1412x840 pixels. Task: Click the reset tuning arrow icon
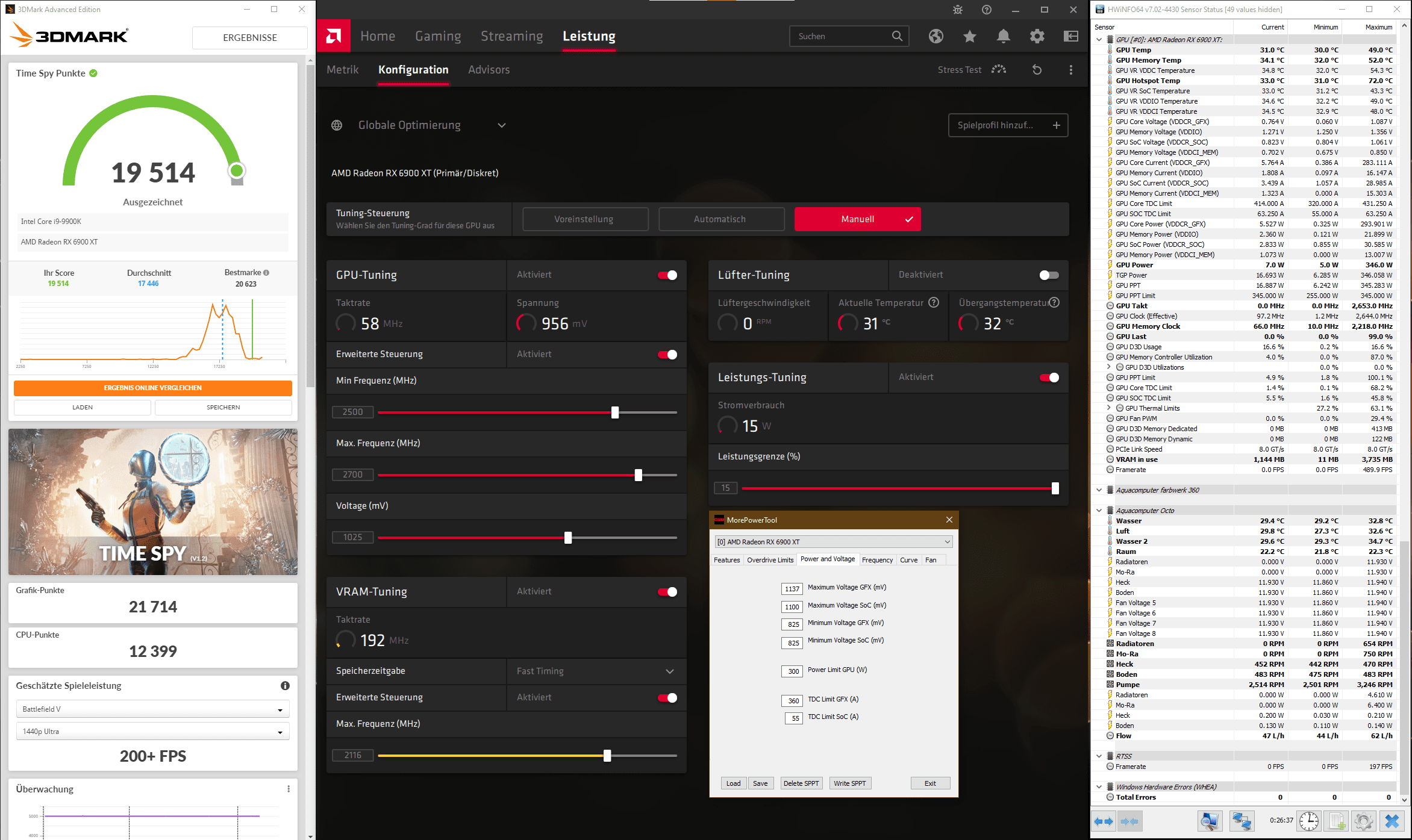1037,70
